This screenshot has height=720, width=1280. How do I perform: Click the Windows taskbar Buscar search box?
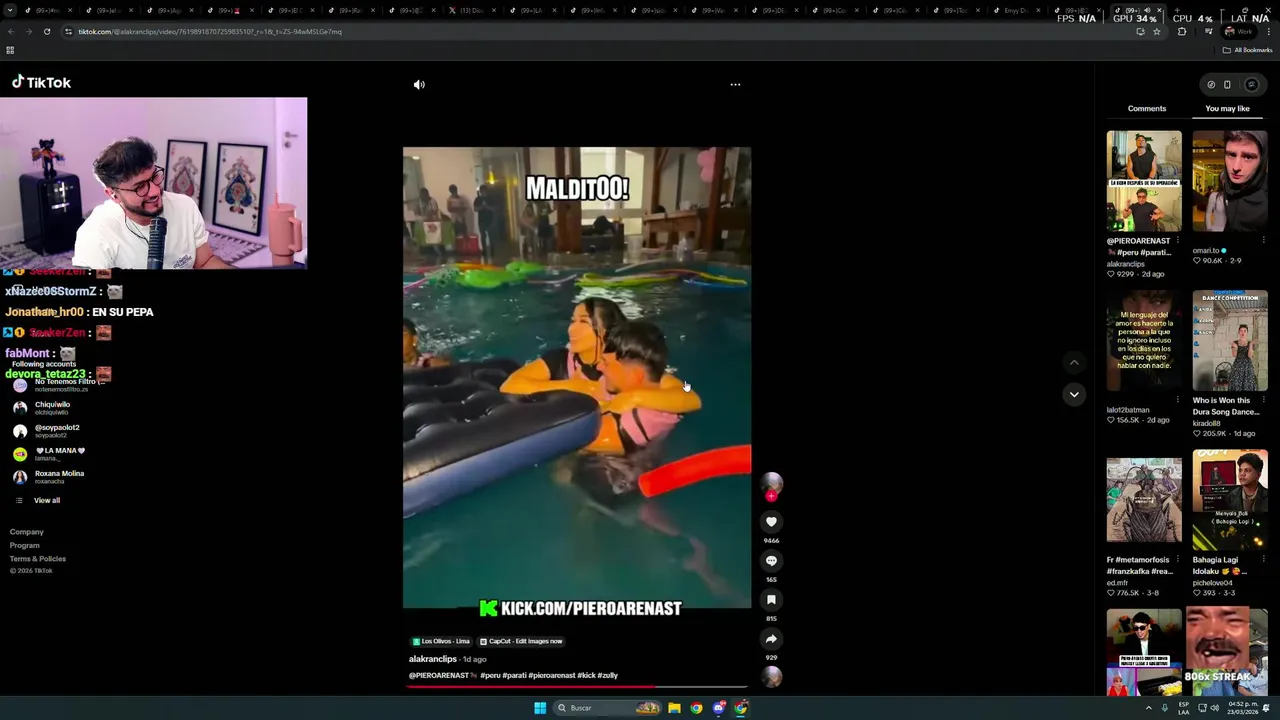[609, 708]
